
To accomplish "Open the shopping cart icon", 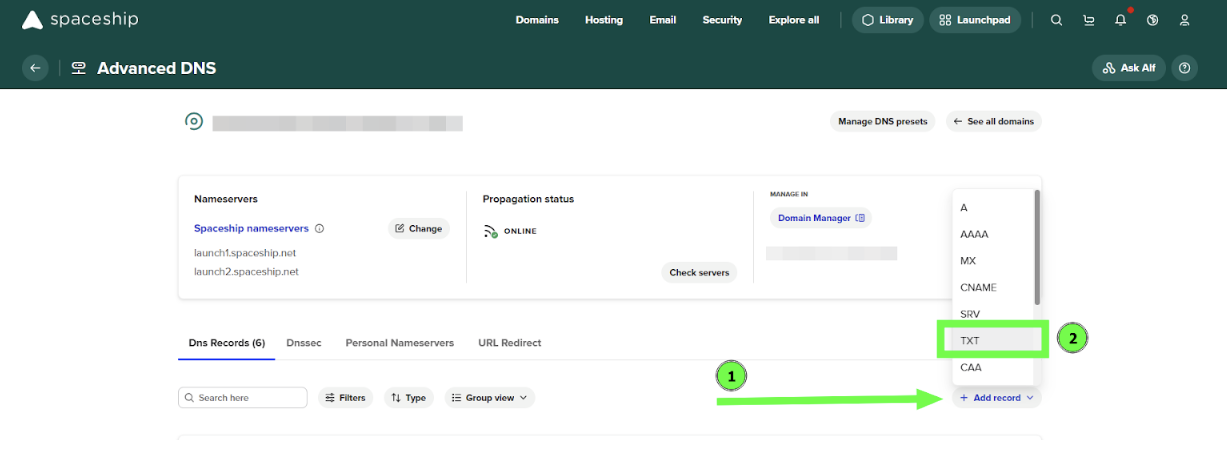I will (1089, 20).
